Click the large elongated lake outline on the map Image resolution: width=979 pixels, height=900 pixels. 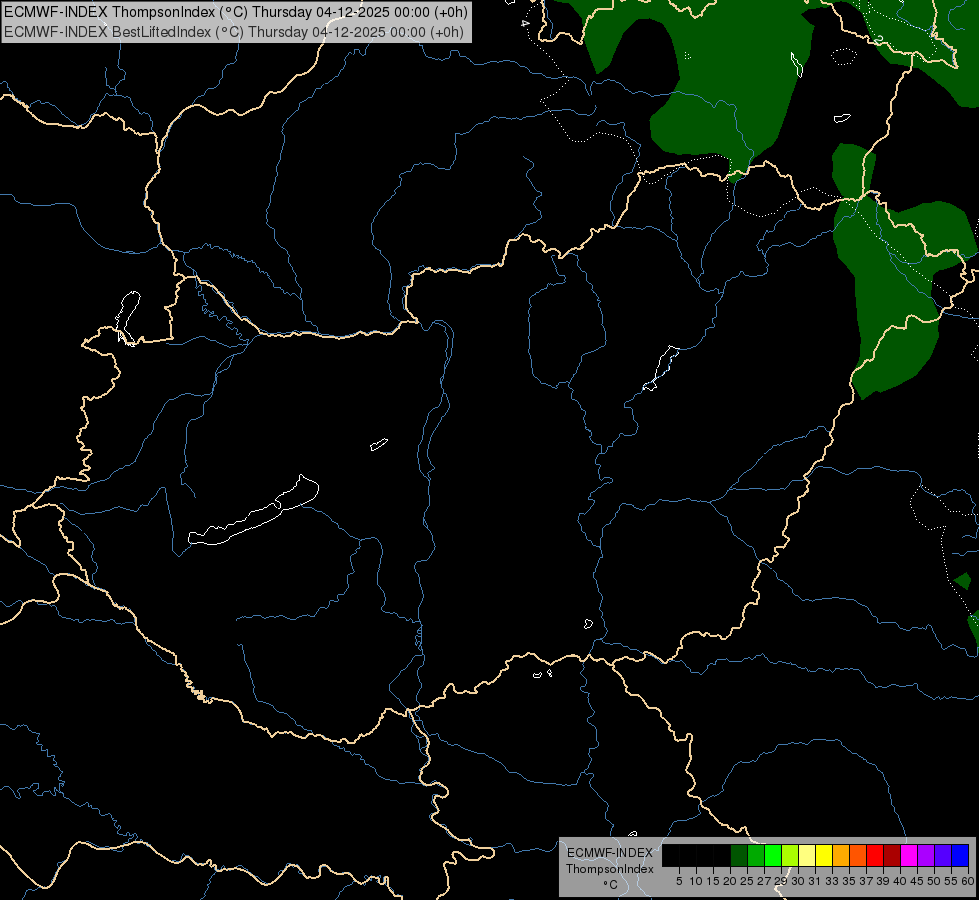[254, 518]
